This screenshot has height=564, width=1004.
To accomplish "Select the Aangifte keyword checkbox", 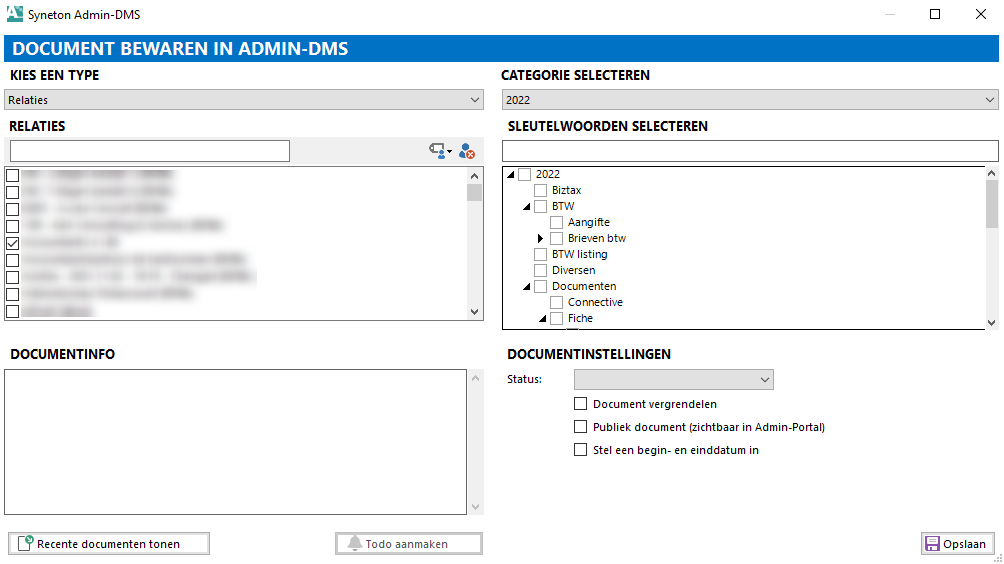I will pos(557,222).
